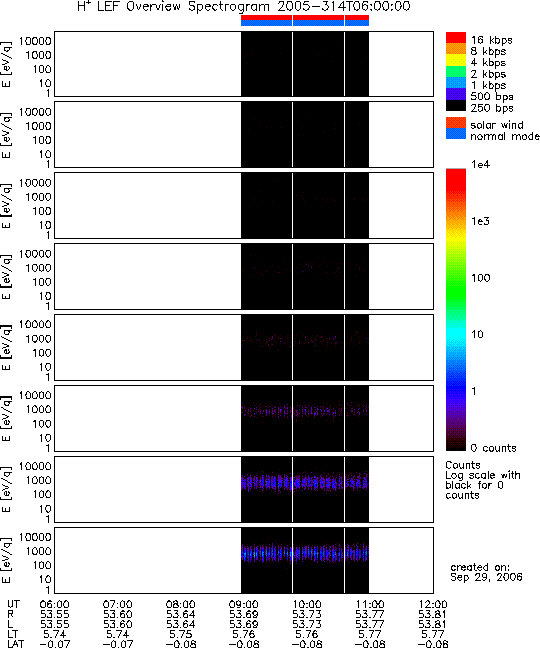Click the '1e3' color bar label
The height and width of the screenshot is (648, 540).
coord(481,221)
